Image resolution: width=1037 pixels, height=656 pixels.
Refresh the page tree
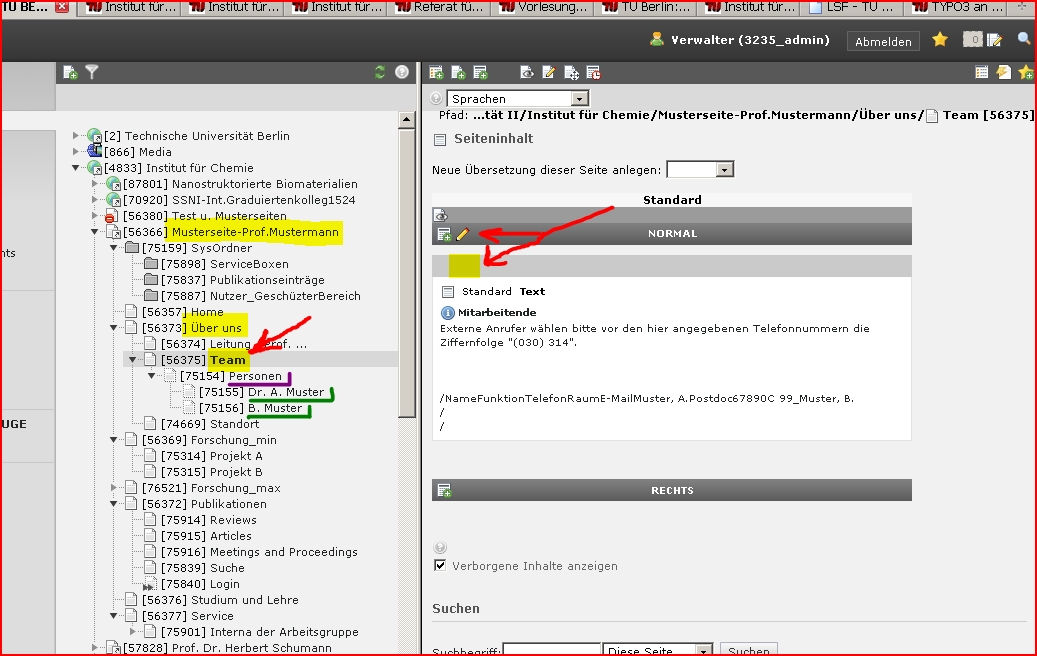(379, 72)
